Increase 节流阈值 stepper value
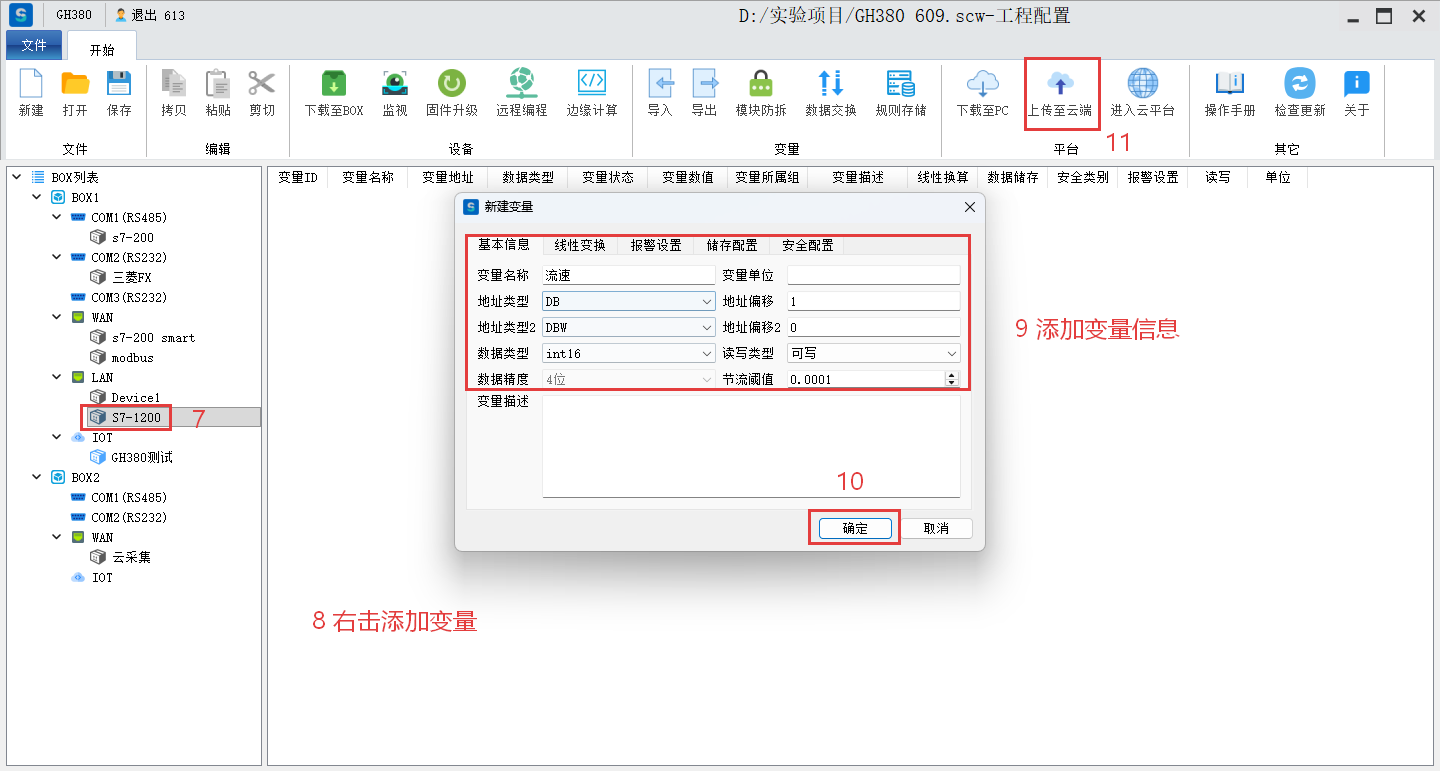1440x771 pixels. (951, 375)
